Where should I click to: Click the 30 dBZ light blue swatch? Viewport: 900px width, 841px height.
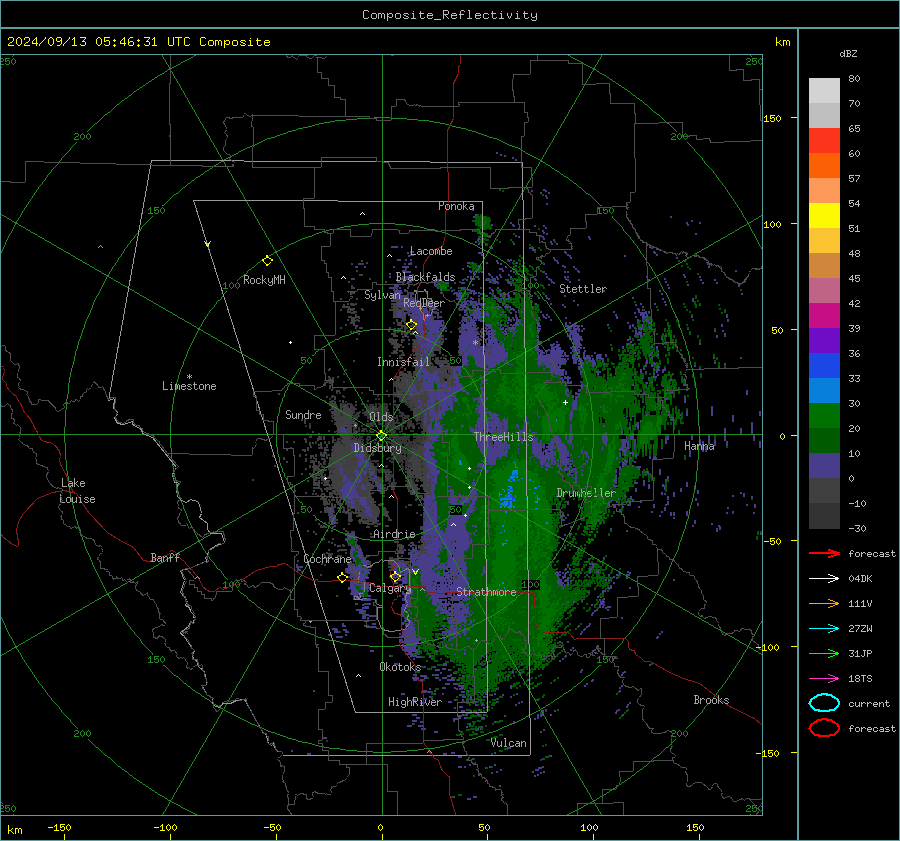point(824,390)
